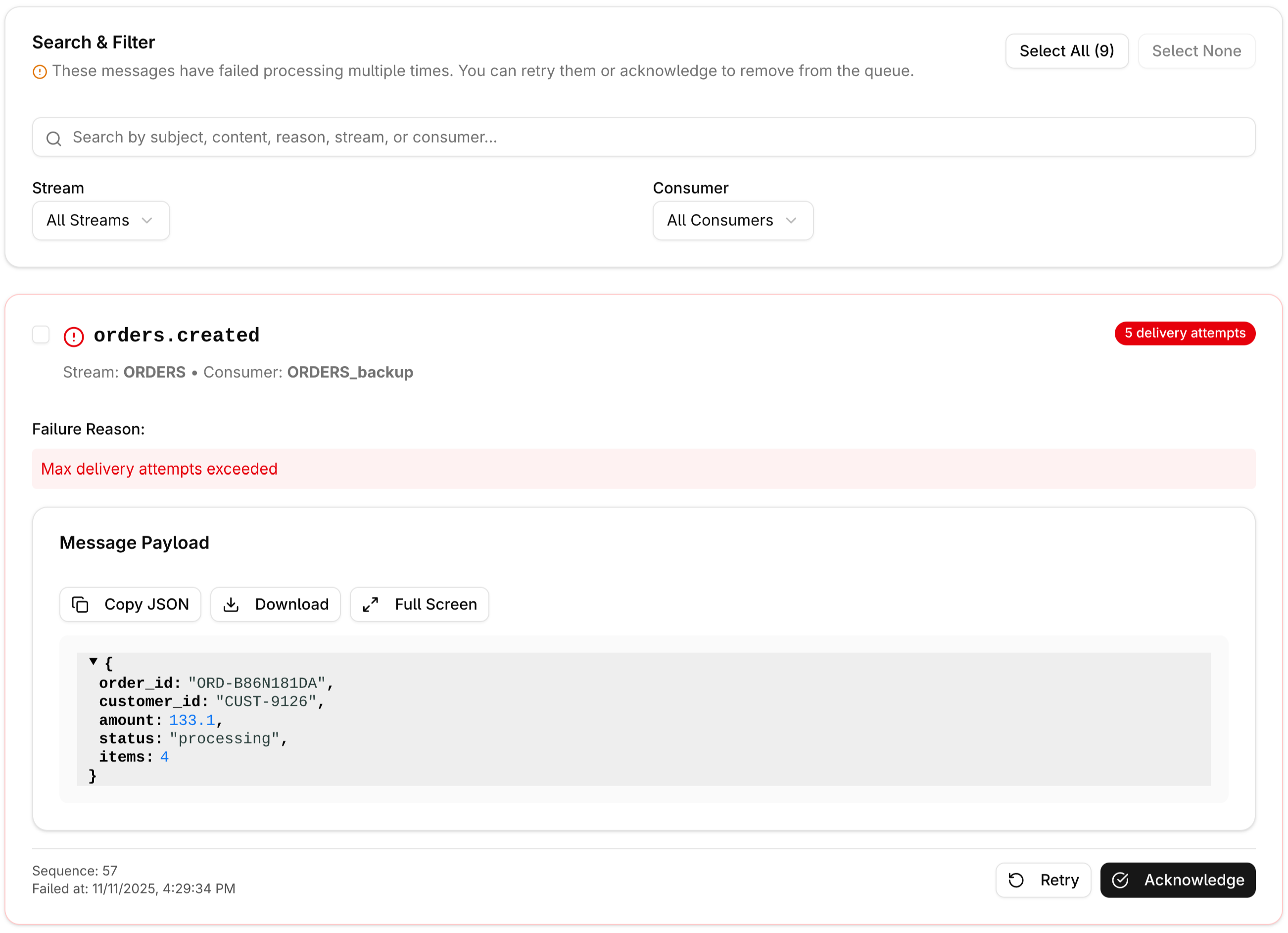Viewport: 1288px width, 933px height.
Task: Click the Acknowledge button
Action: pyautogui.click(x=1177, y=880)
